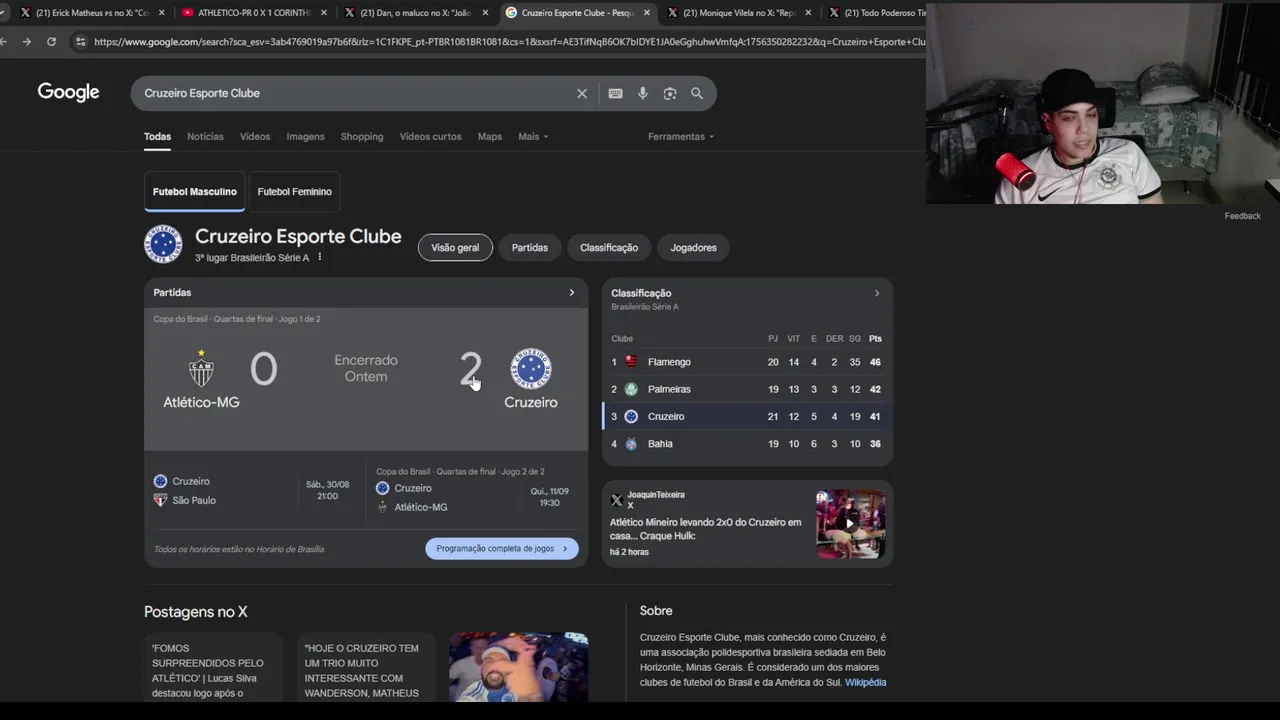Screen dimensions: 1280x720
Task: Select Futebol Masculino tab
Action: pos(195,191)
